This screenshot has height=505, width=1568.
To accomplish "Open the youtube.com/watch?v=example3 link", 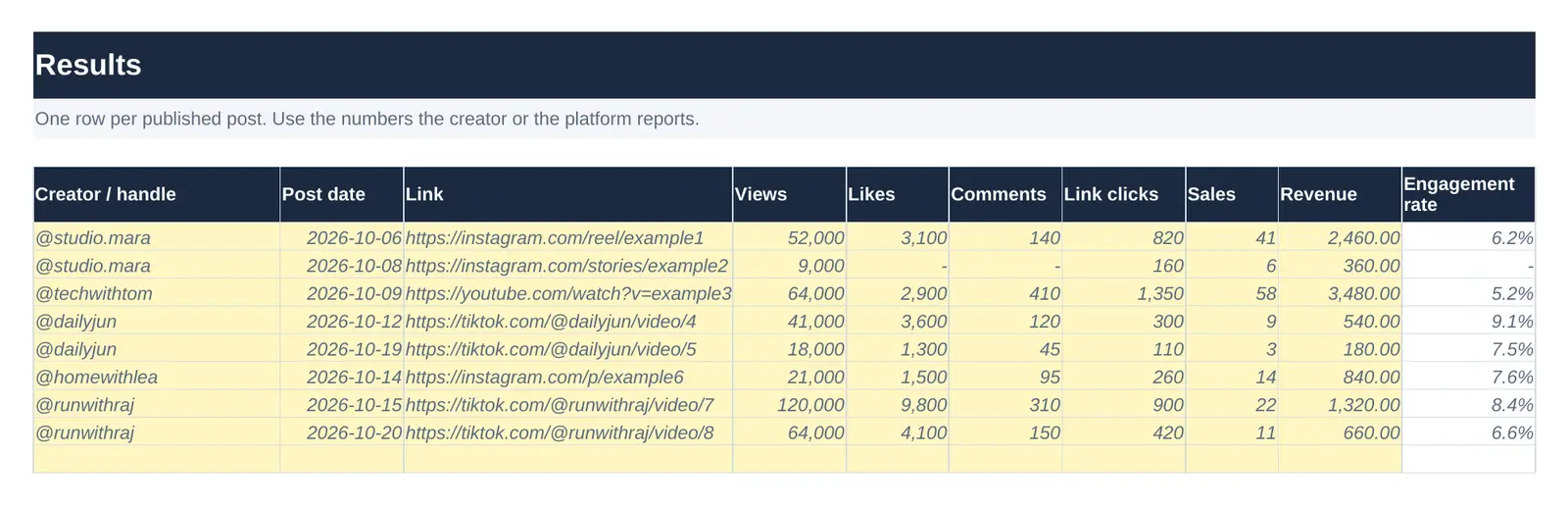I will (x=568, y=293).
